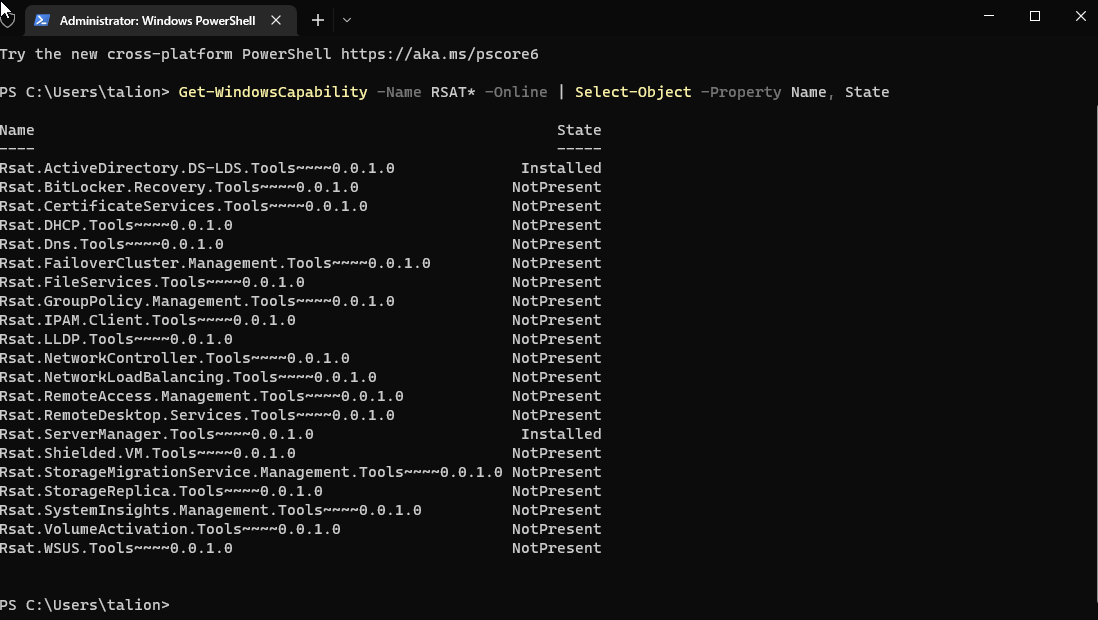1098x620 pixels.
Task: Click the Select-Object cmdlet in the command
Action: [x=633, y=92]
